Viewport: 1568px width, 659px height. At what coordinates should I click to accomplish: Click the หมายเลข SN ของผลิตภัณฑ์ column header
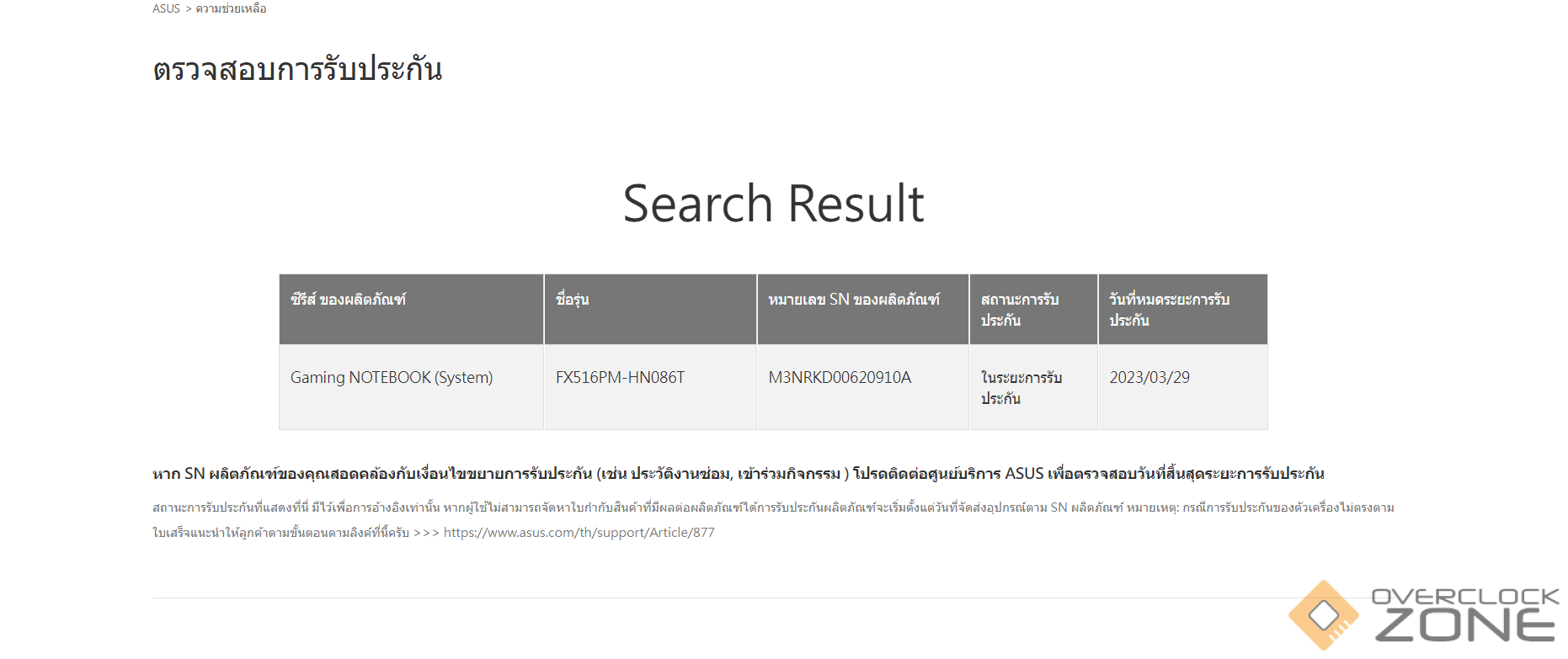click(863, 309)
